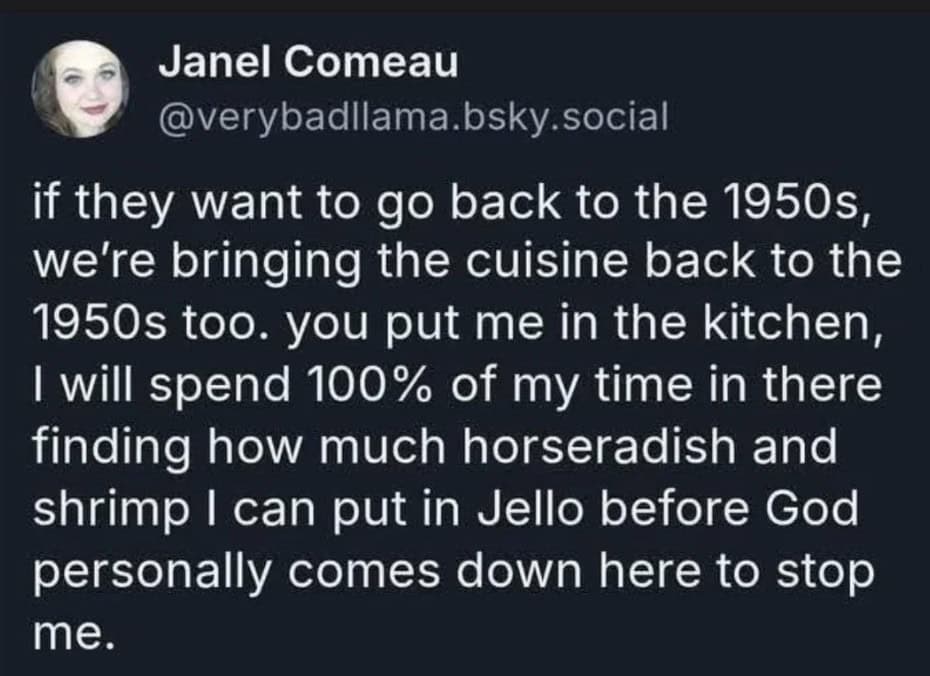The height and width of the screenshot is (676, 930).
Task: Click the word 'Jello' in the post
Action: (538, 509)
